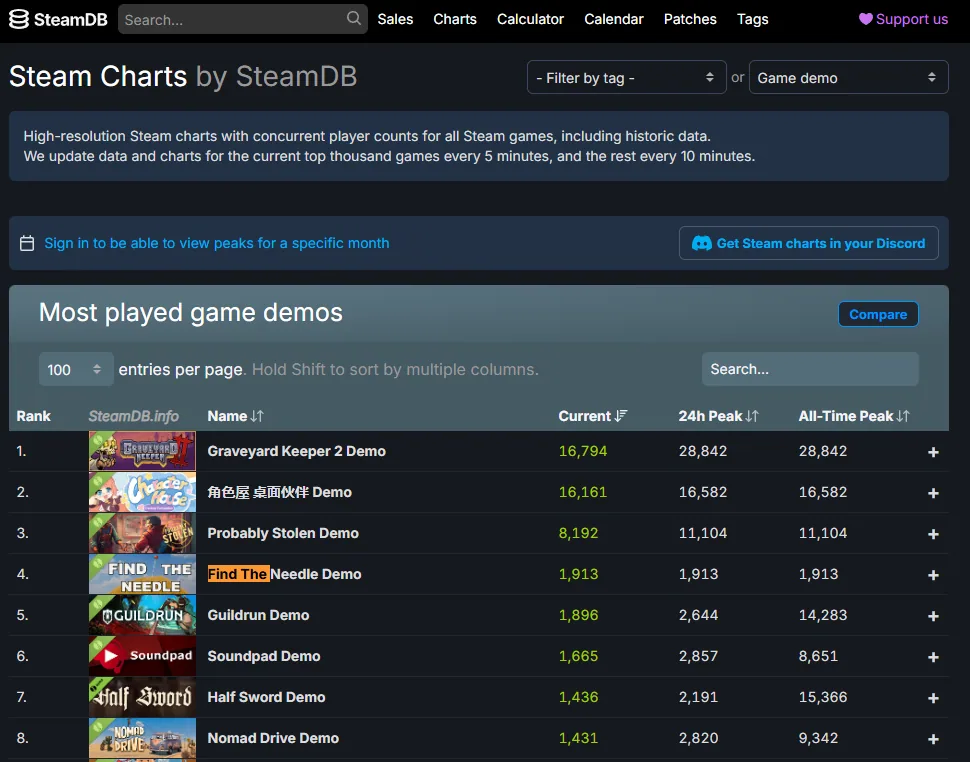Expand Guildrun Demo plus icon
970x762 pixels.
click(934, 616)
